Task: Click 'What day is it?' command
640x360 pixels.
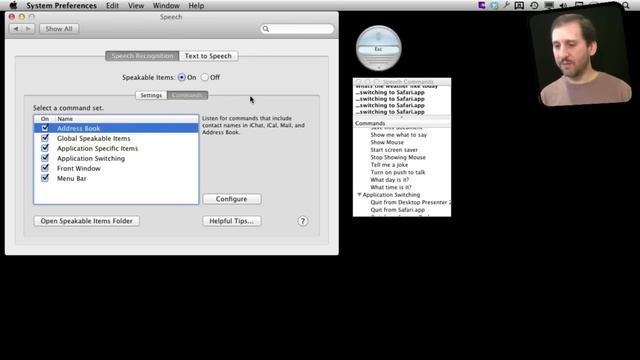Action: pyautogui.click(x=389, y=180)
